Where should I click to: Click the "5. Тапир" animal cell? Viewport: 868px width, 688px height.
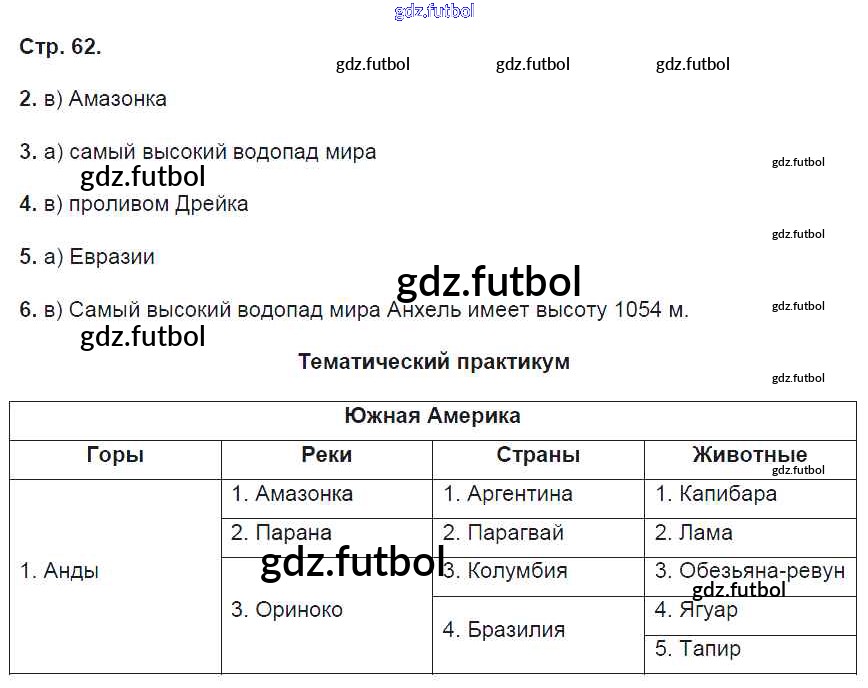click(x=698, y=649)
